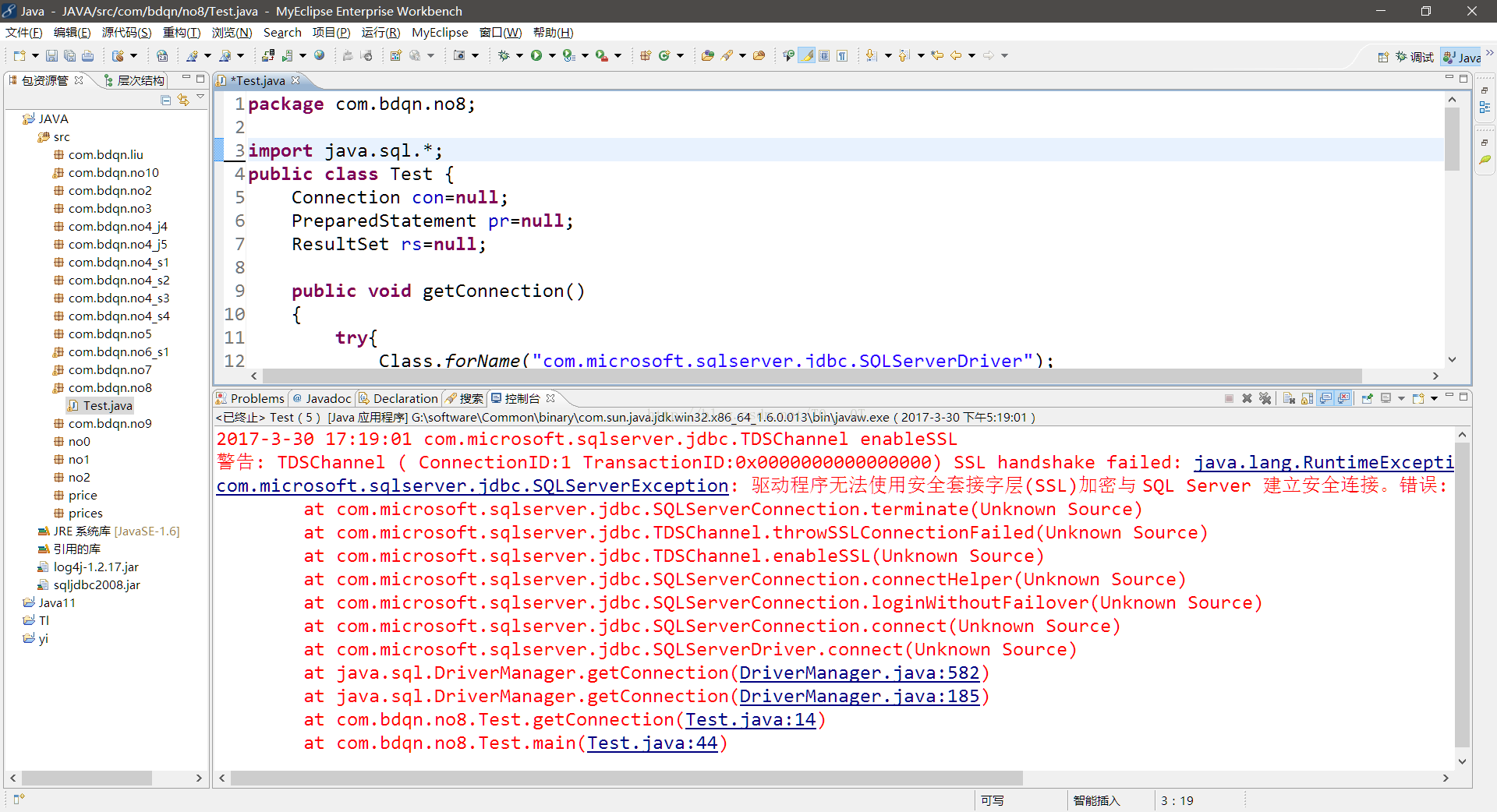Maximize the console view panel

1463,397
